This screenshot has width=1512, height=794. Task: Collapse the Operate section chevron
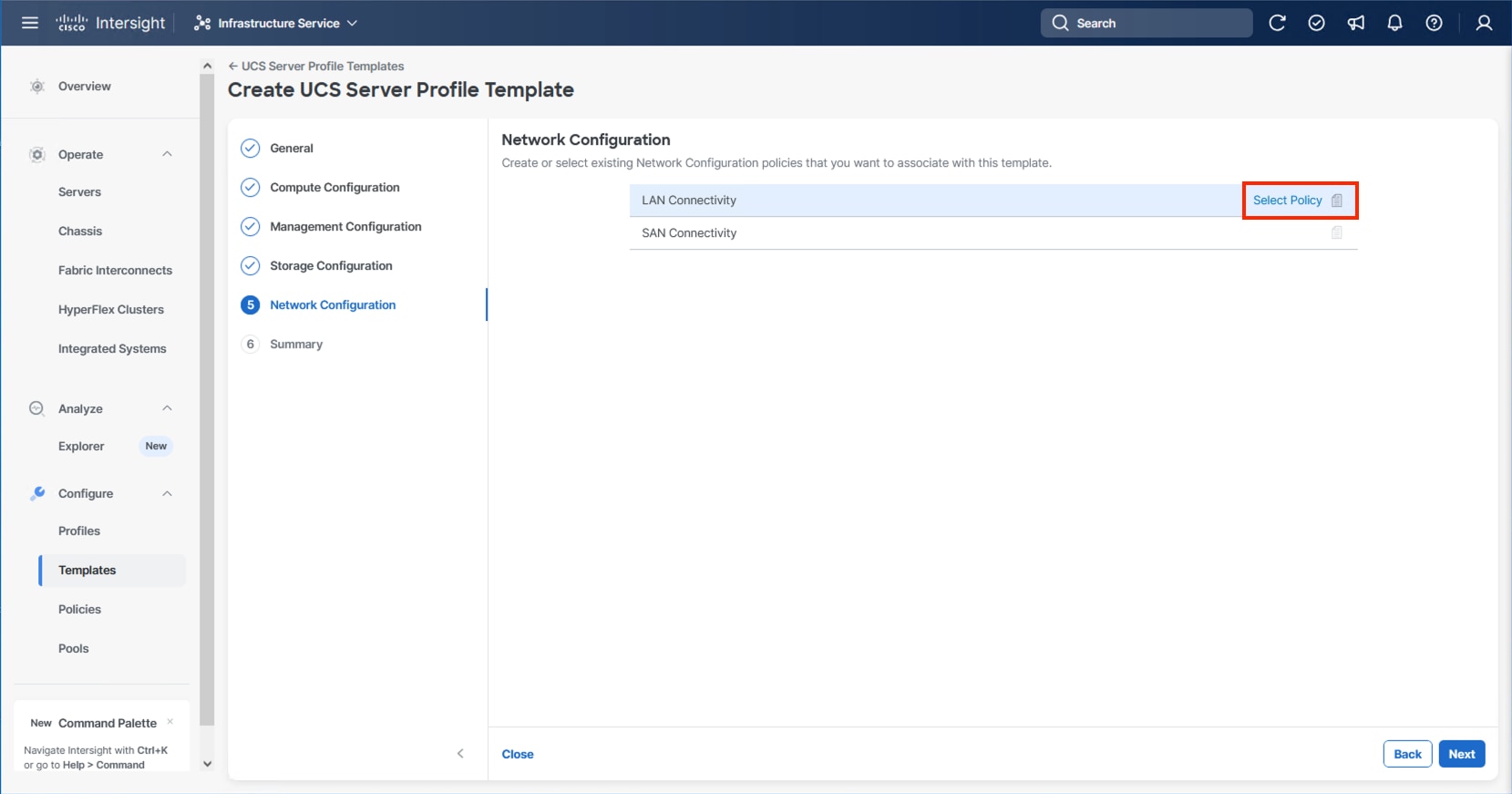(x=167, y=154)
